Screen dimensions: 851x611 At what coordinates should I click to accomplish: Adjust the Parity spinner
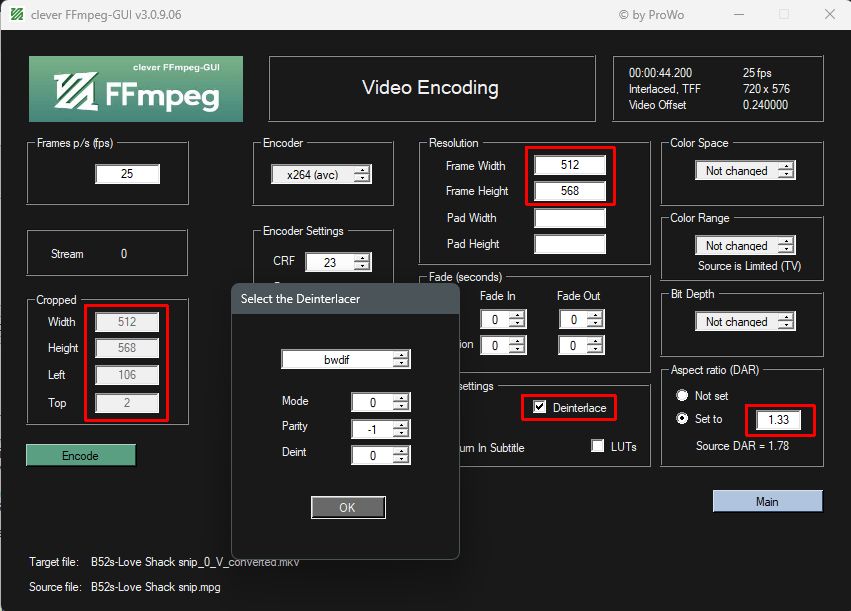click(x=401, y=429)
